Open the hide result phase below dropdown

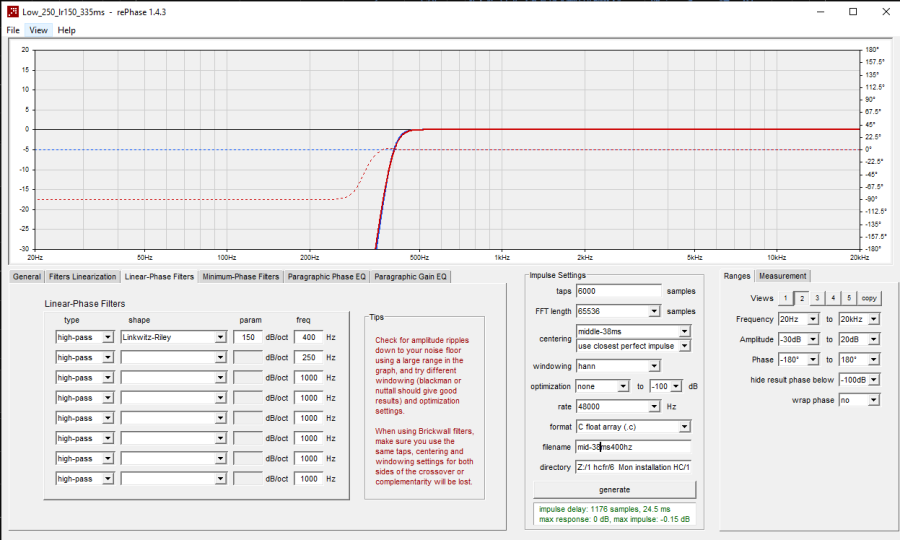(x=859, y=380)
